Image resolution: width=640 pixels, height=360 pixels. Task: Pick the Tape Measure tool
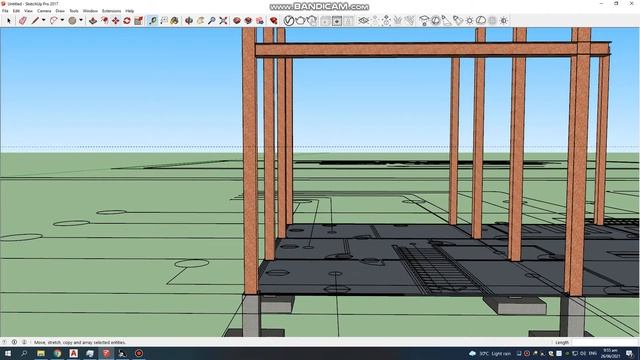153,20
